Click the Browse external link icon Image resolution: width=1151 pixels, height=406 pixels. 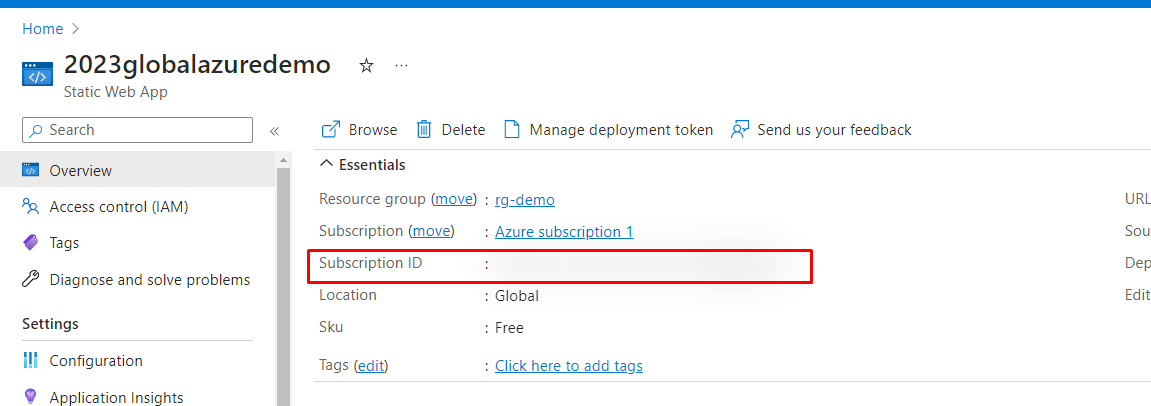(331, 130)
